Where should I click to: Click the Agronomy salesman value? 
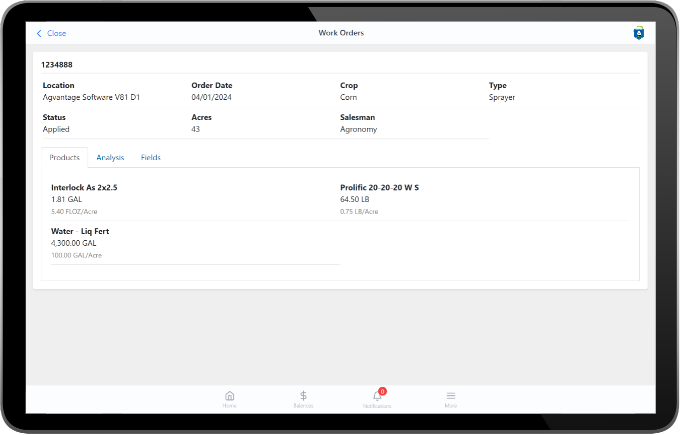(x=358, y=129)
